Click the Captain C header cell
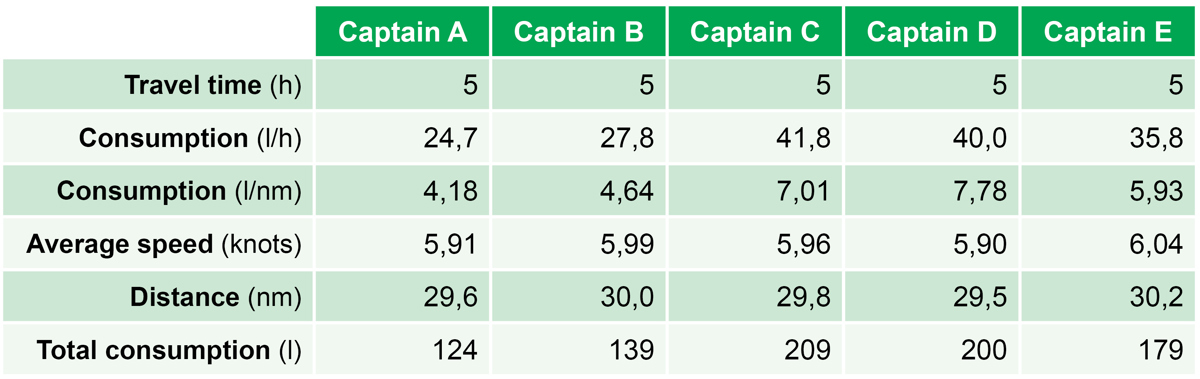Image resolution: width=1200 pixels, height=379 pixels. (x=755, y=31)
